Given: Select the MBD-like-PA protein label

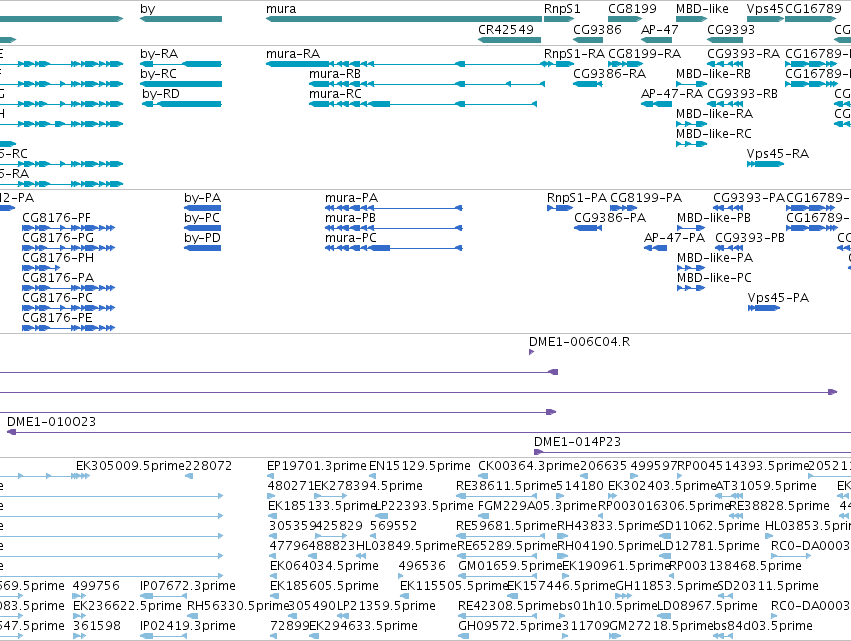Looking at the screenshot, I should click(715, 258).
